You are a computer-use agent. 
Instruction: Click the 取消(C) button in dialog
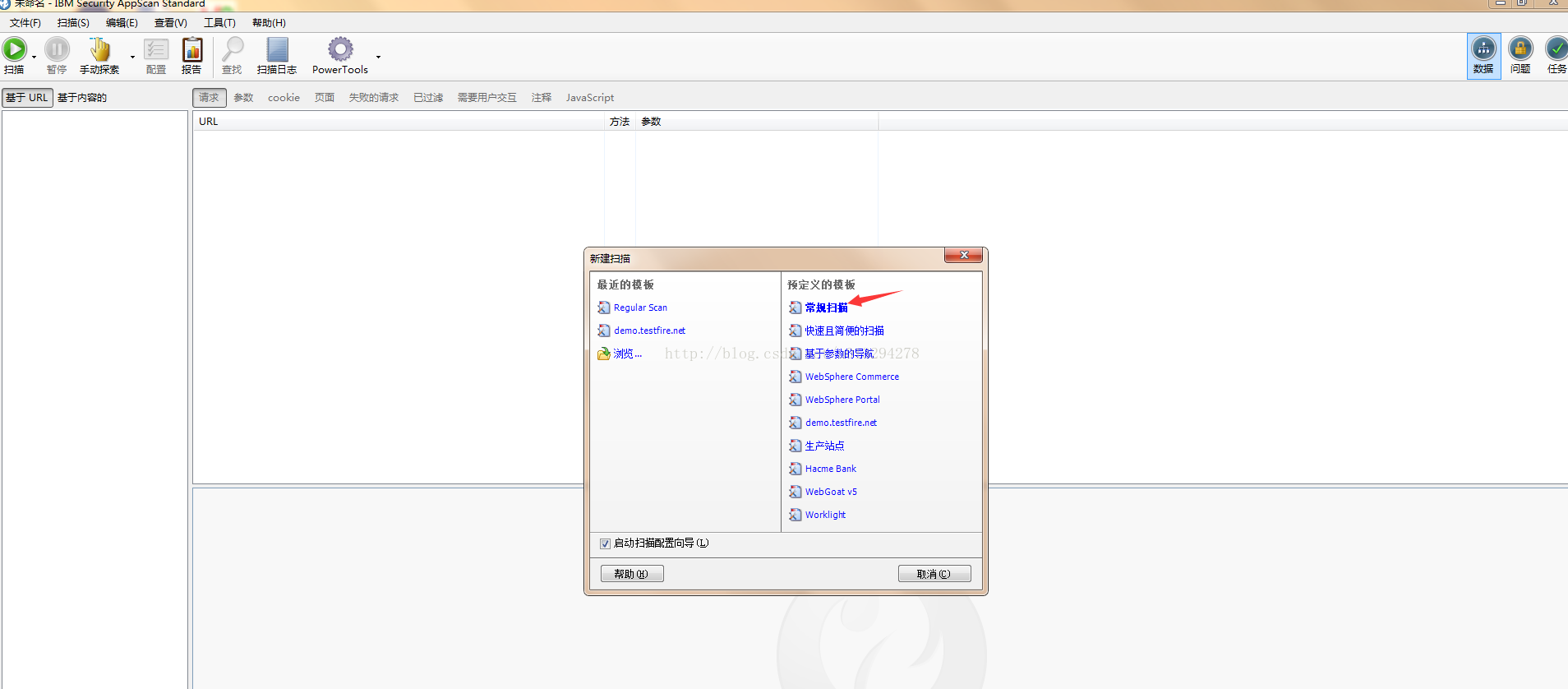coord(934,574)
